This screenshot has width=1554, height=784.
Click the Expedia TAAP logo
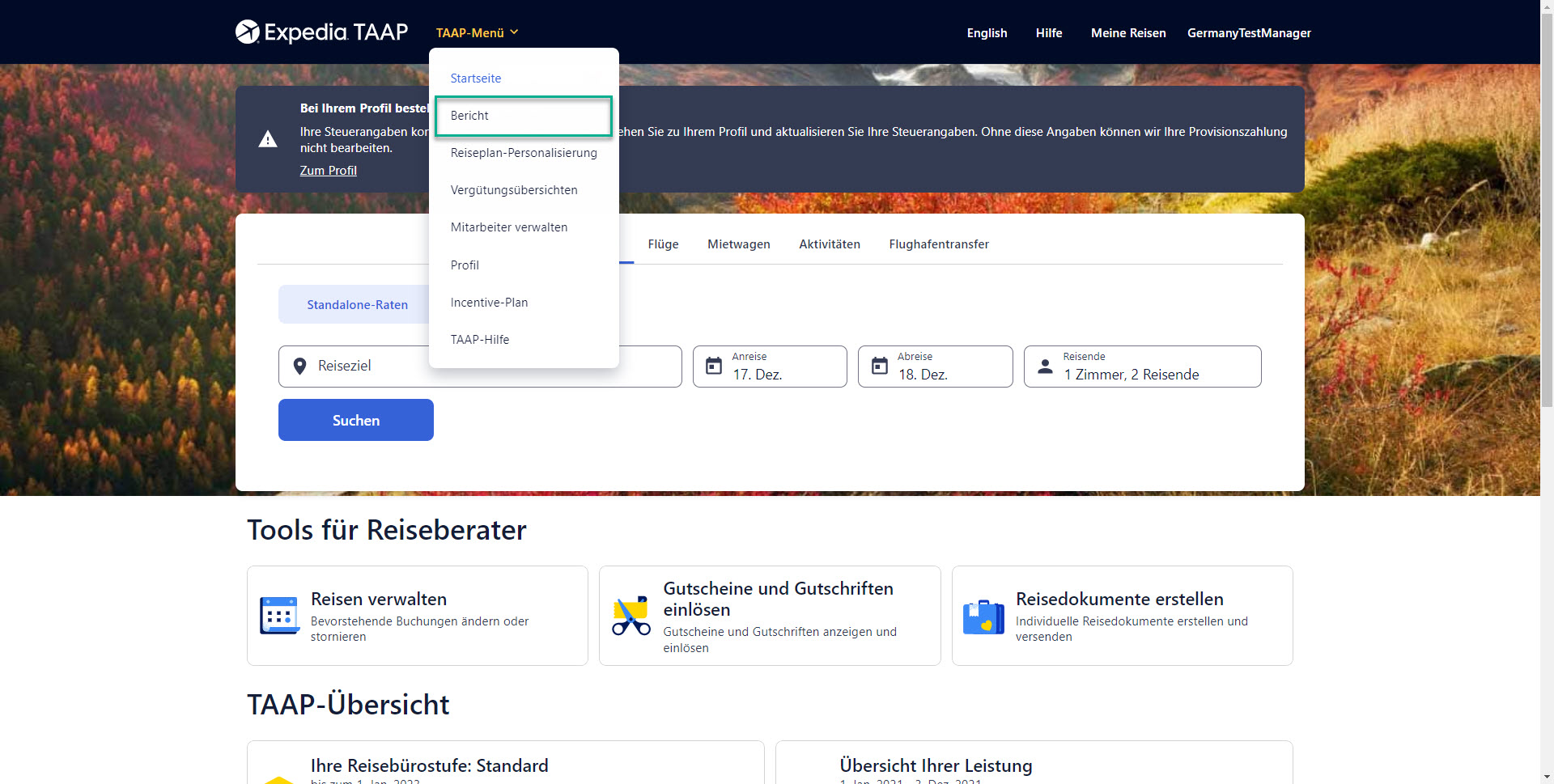click(321, 32)
